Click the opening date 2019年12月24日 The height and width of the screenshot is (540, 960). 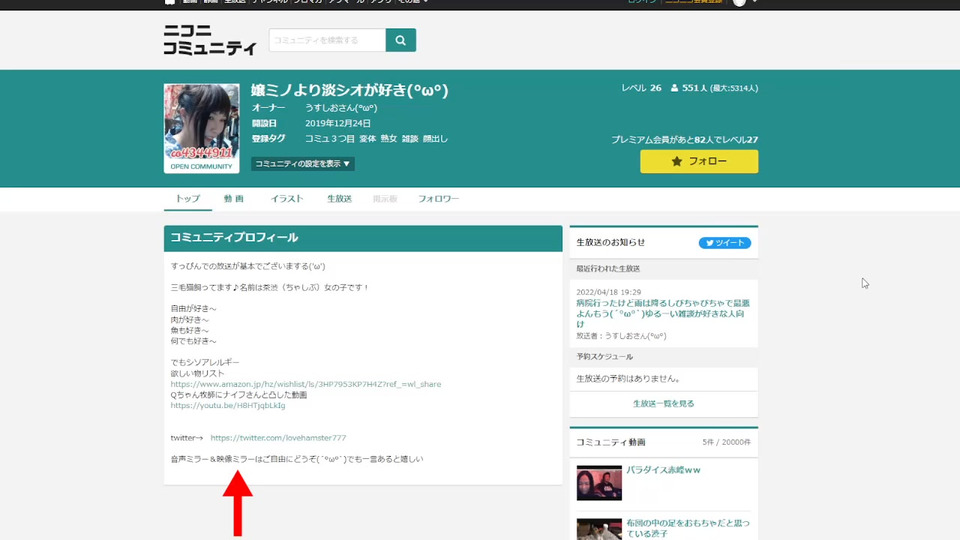pyautogui.click(x=338, y=123)
